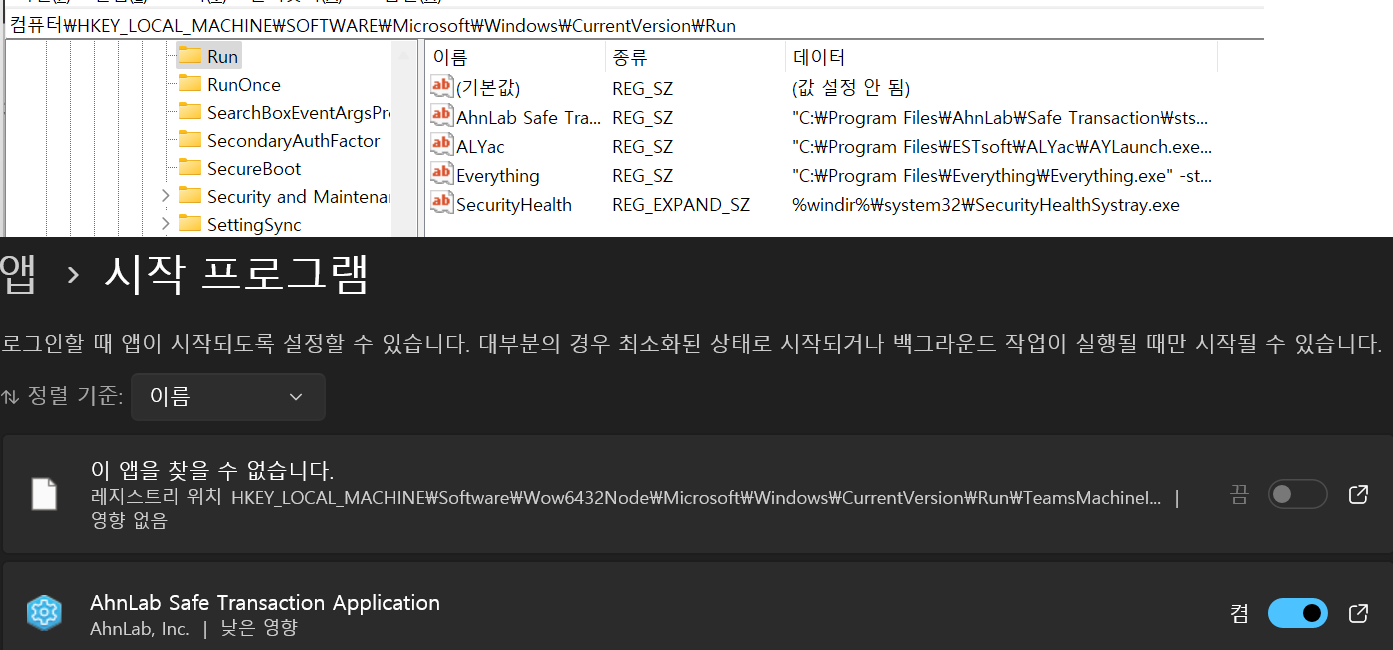Click the blank file icon of missing app
Screen dimensions: 1393x650
pos(44,494)
